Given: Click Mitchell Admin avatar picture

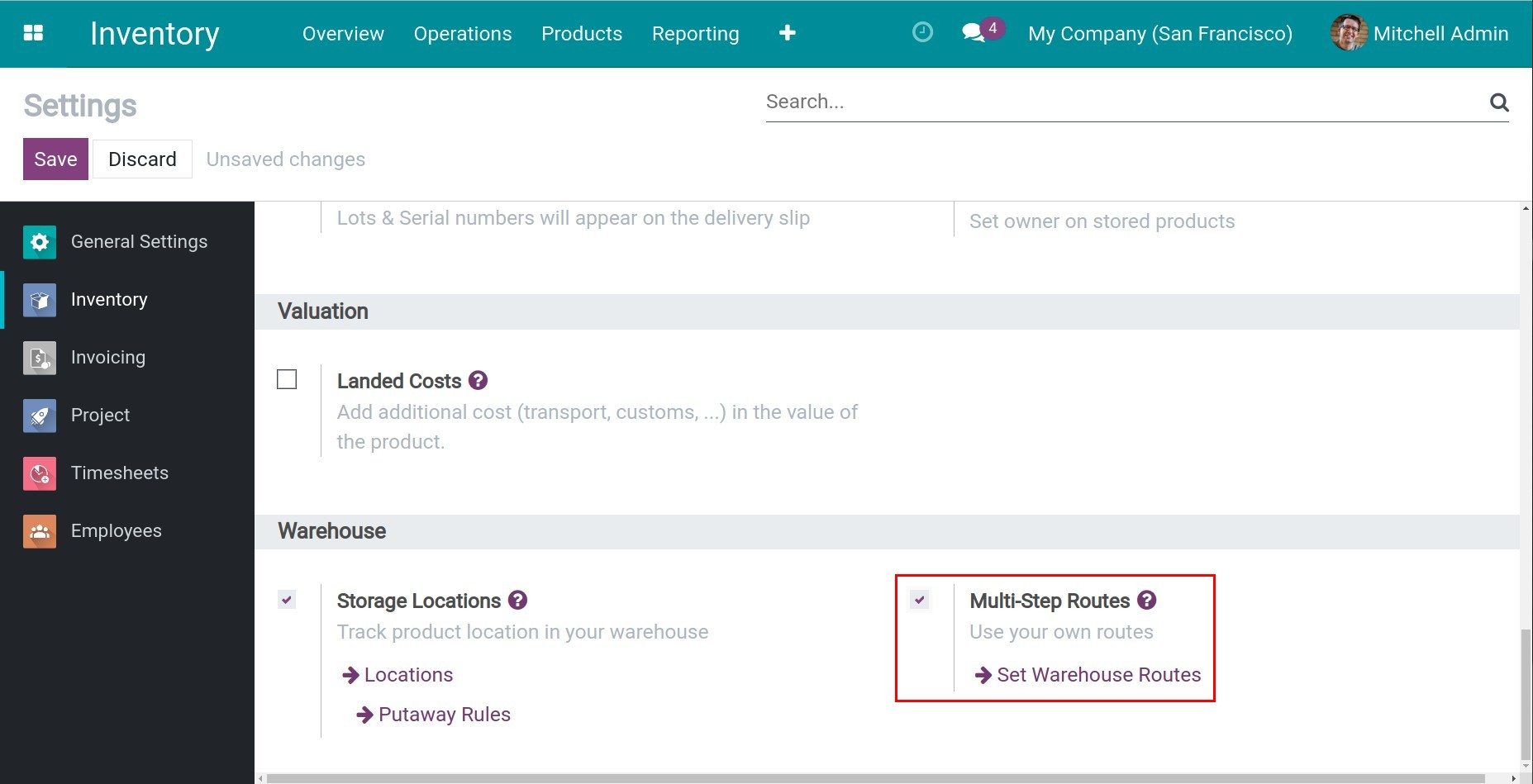Looking at the screenshot, I should [x=1349, y=33].
